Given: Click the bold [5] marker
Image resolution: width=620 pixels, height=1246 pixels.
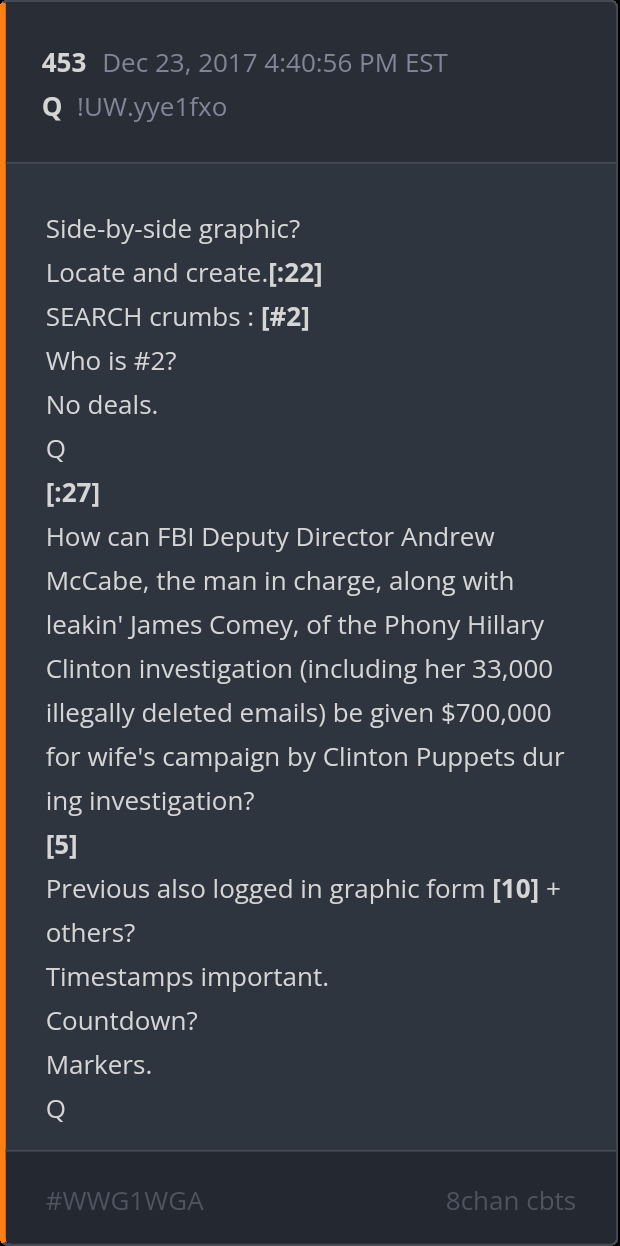Looking at the screenshot, I should [x=61, y=845].
